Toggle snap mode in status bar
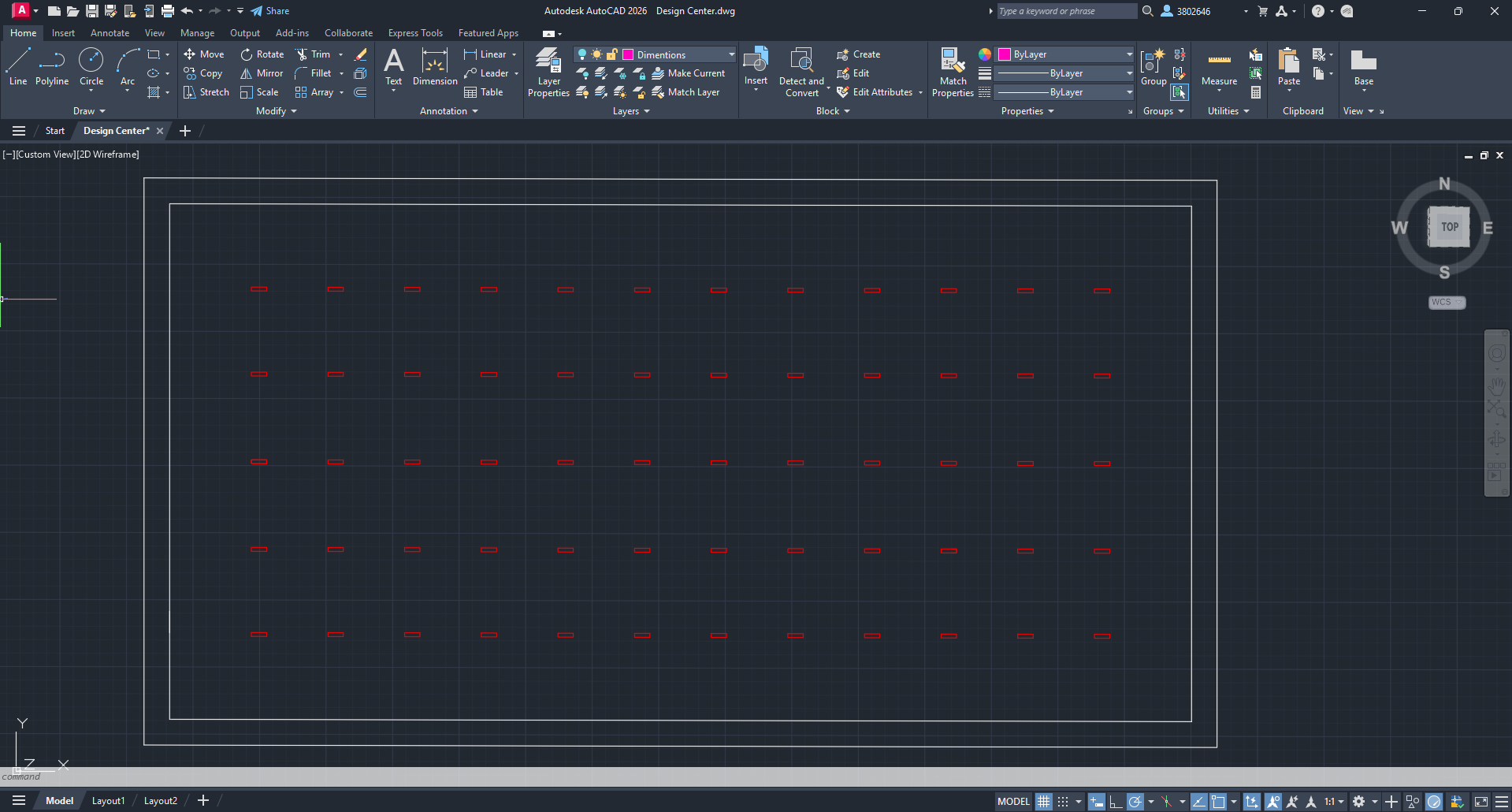 1063,802
